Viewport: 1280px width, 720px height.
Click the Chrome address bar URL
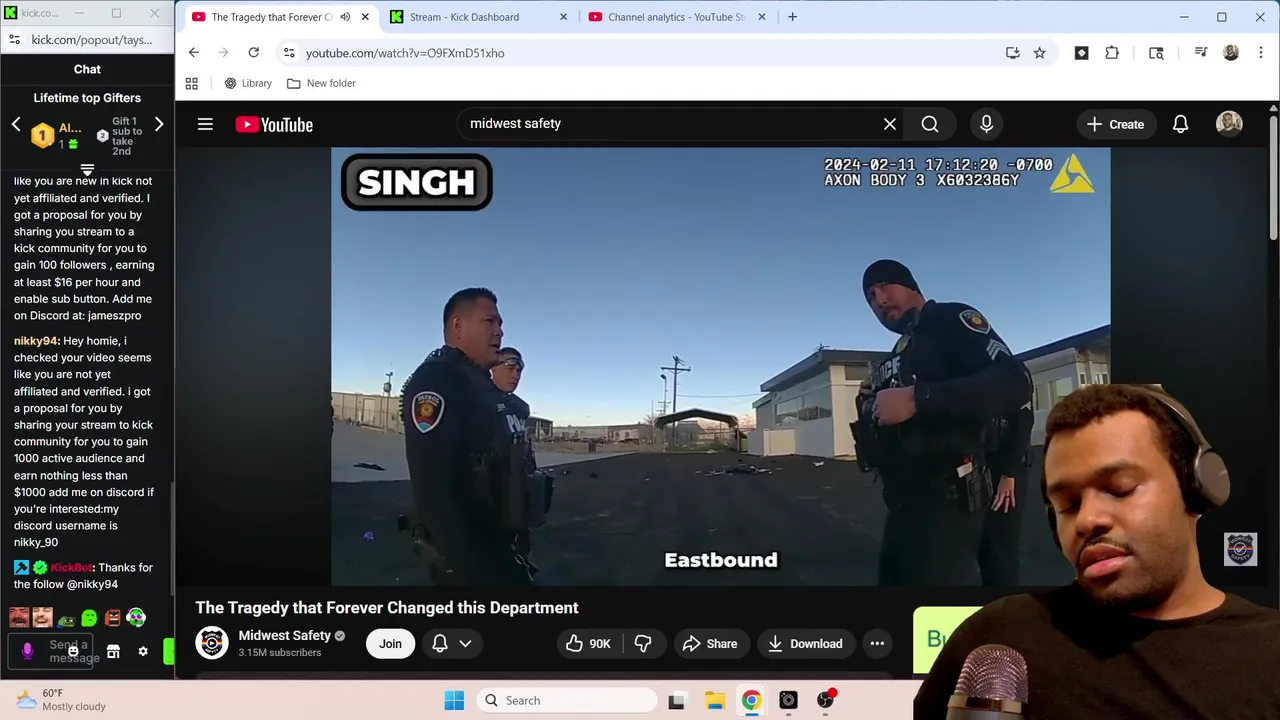pos(405,53)
